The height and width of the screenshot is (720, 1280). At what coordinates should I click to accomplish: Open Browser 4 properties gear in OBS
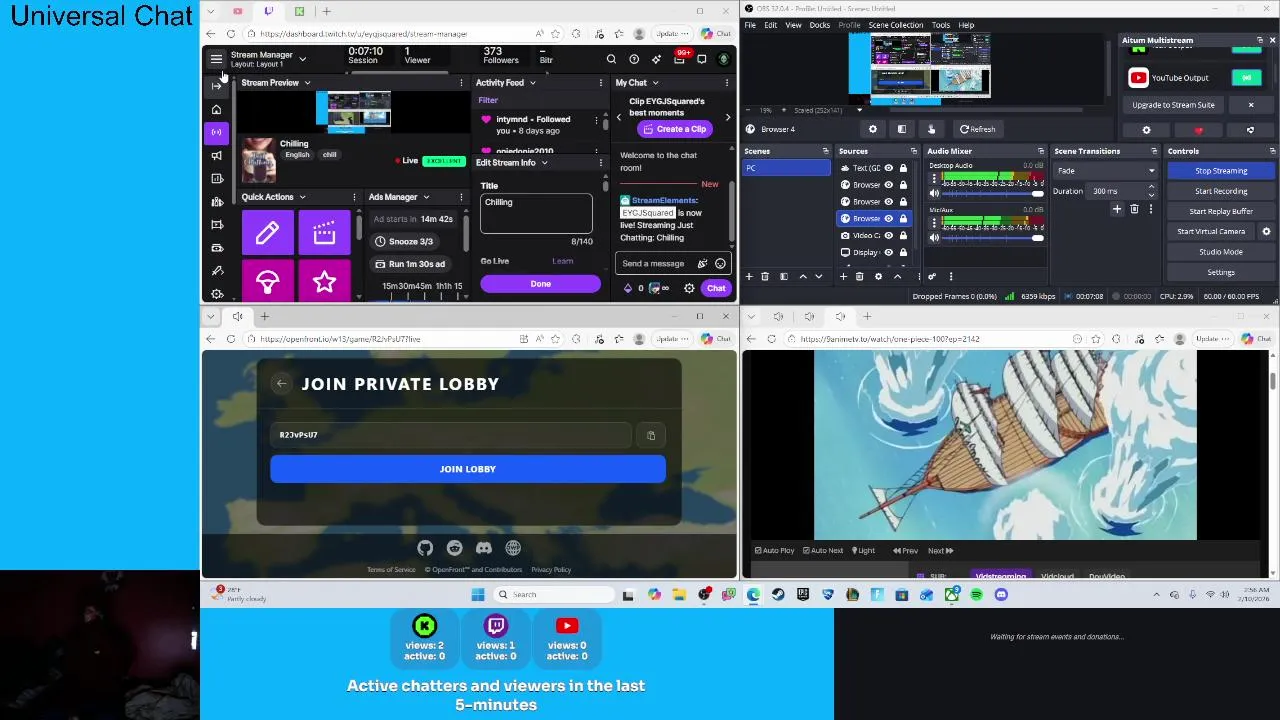873,129
